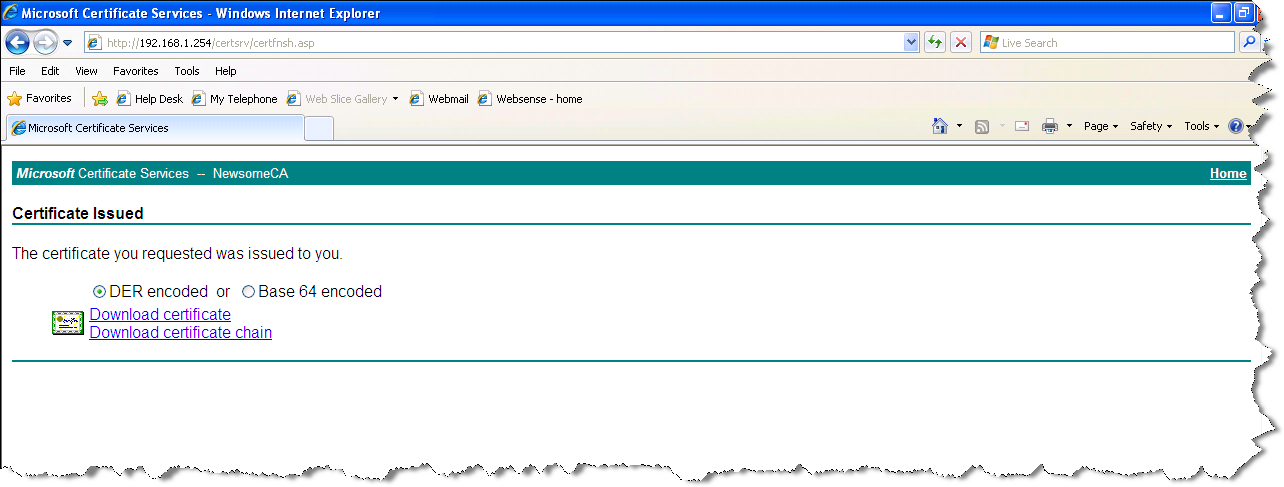This screenshot has height=487, width=1284.
Task: Expand the Web Slice Gallery dropdown arrow
Action: click(395, 99)
